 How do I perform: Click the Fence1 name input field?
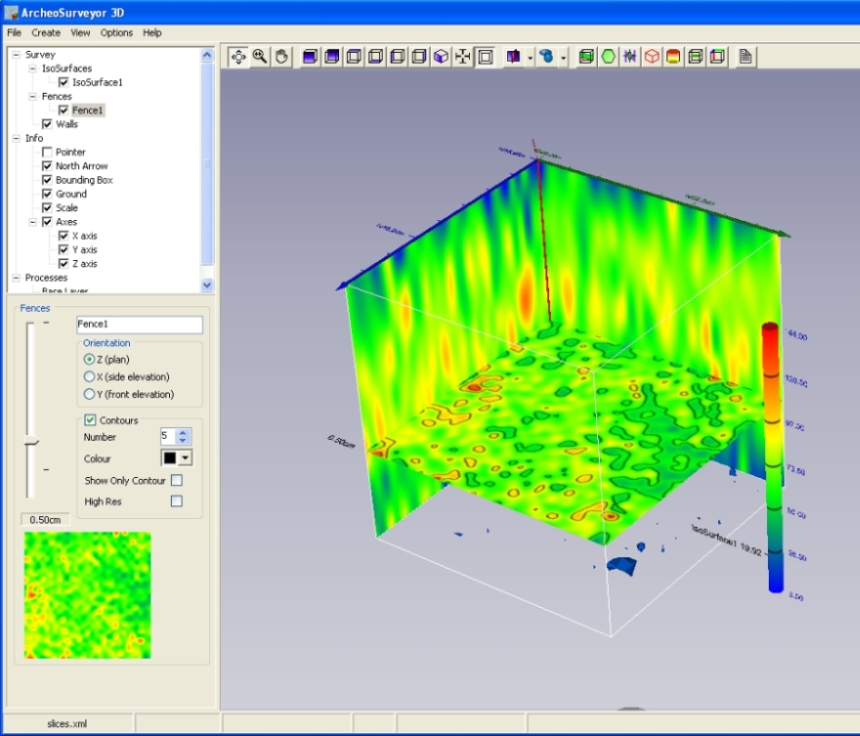point(140,325)
